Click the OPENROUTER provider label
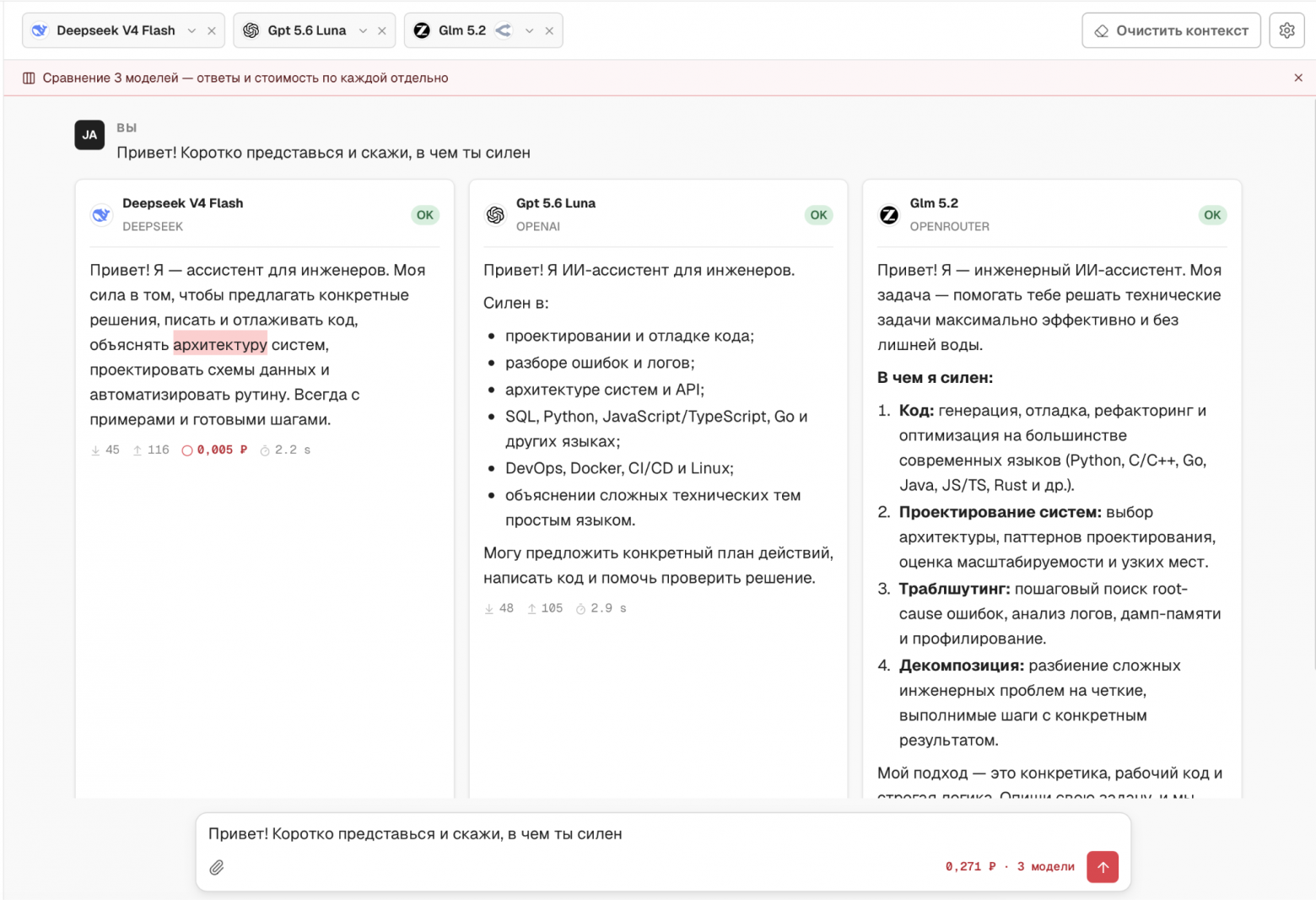The height and width of the screenshot is (900, 1316). coord(950,227)
